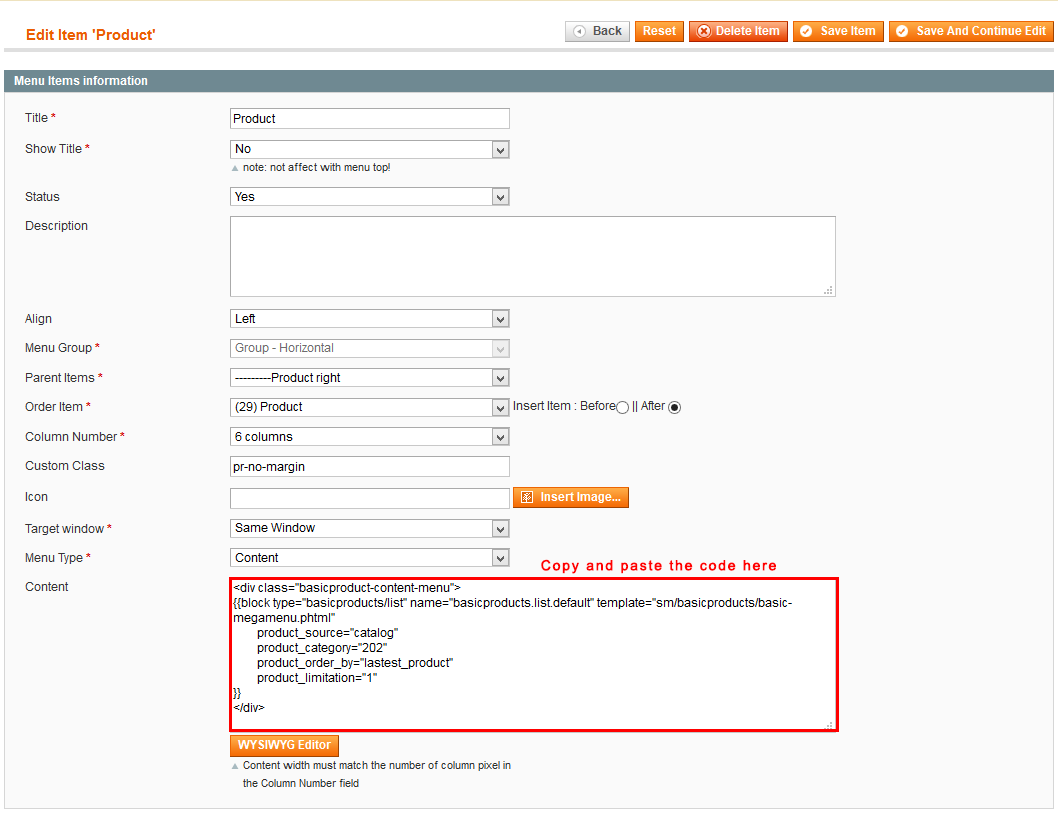Click the 'Menu Group' field label

point(59,348)
